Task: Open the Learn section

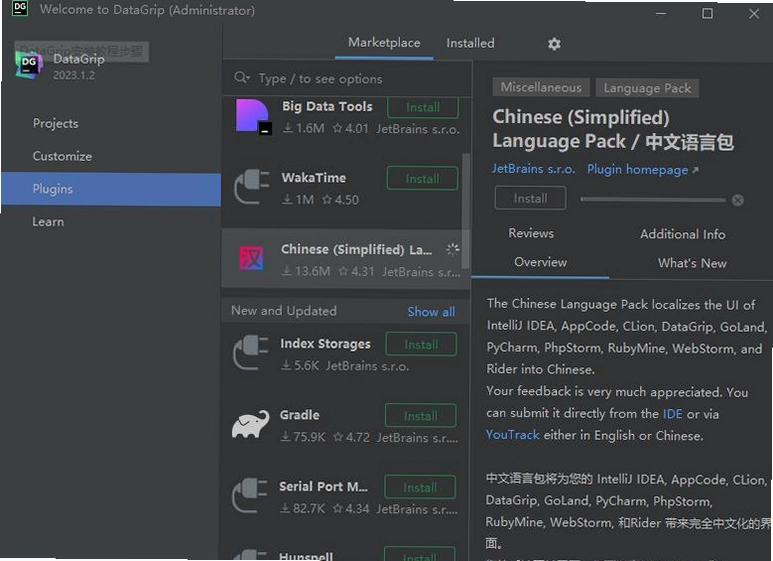Action: (48, 222)
